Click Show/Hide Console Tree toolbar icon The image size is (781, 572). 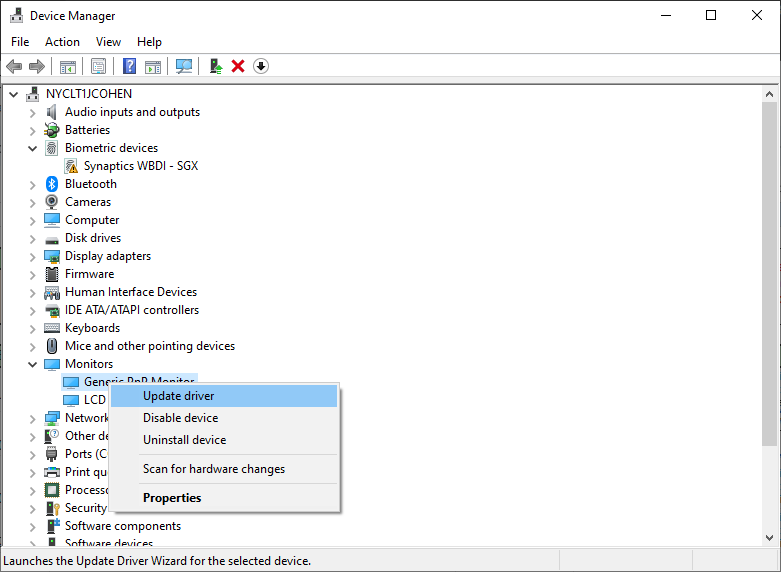68,66
